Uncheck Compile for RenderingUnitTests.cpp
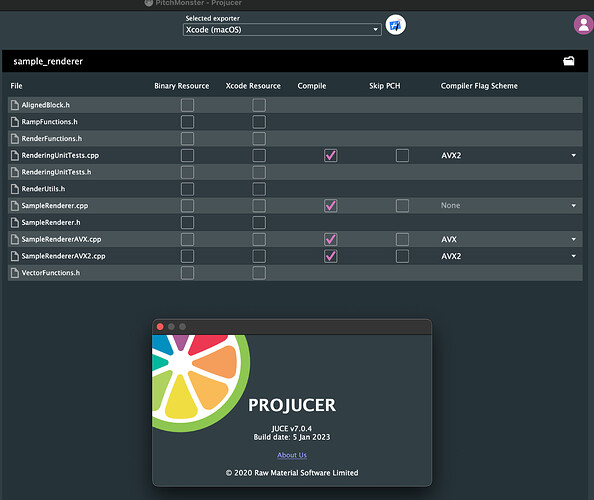 click(331, 155)
